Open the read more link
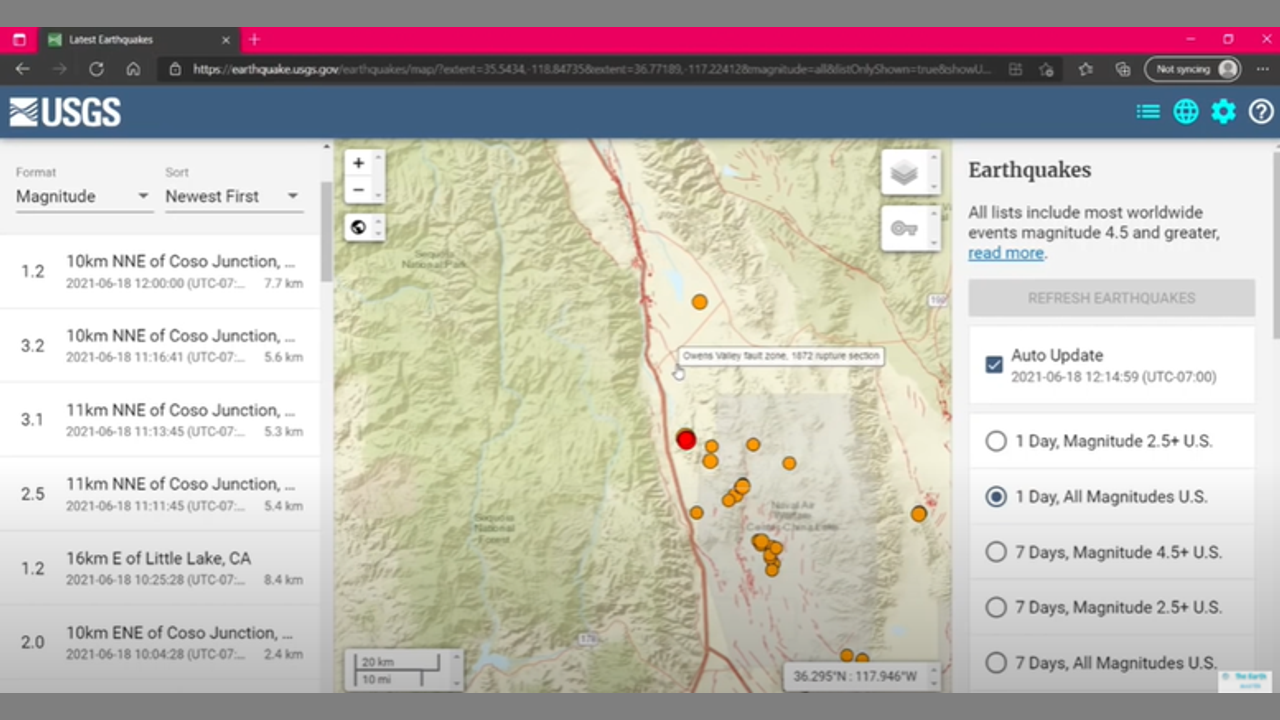Viewport: 1280px width, 720px height. tap(1005, 253)
